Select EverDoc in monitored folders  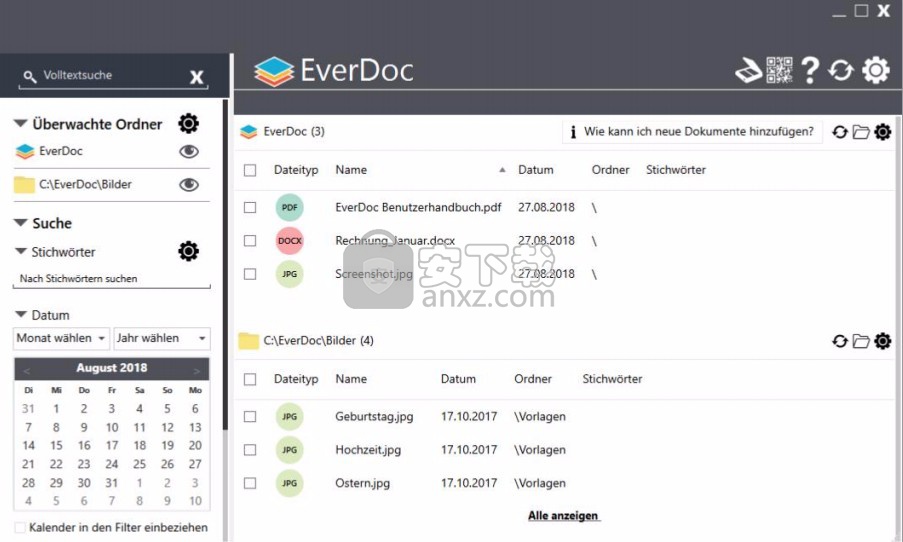[x=60, y=151]
